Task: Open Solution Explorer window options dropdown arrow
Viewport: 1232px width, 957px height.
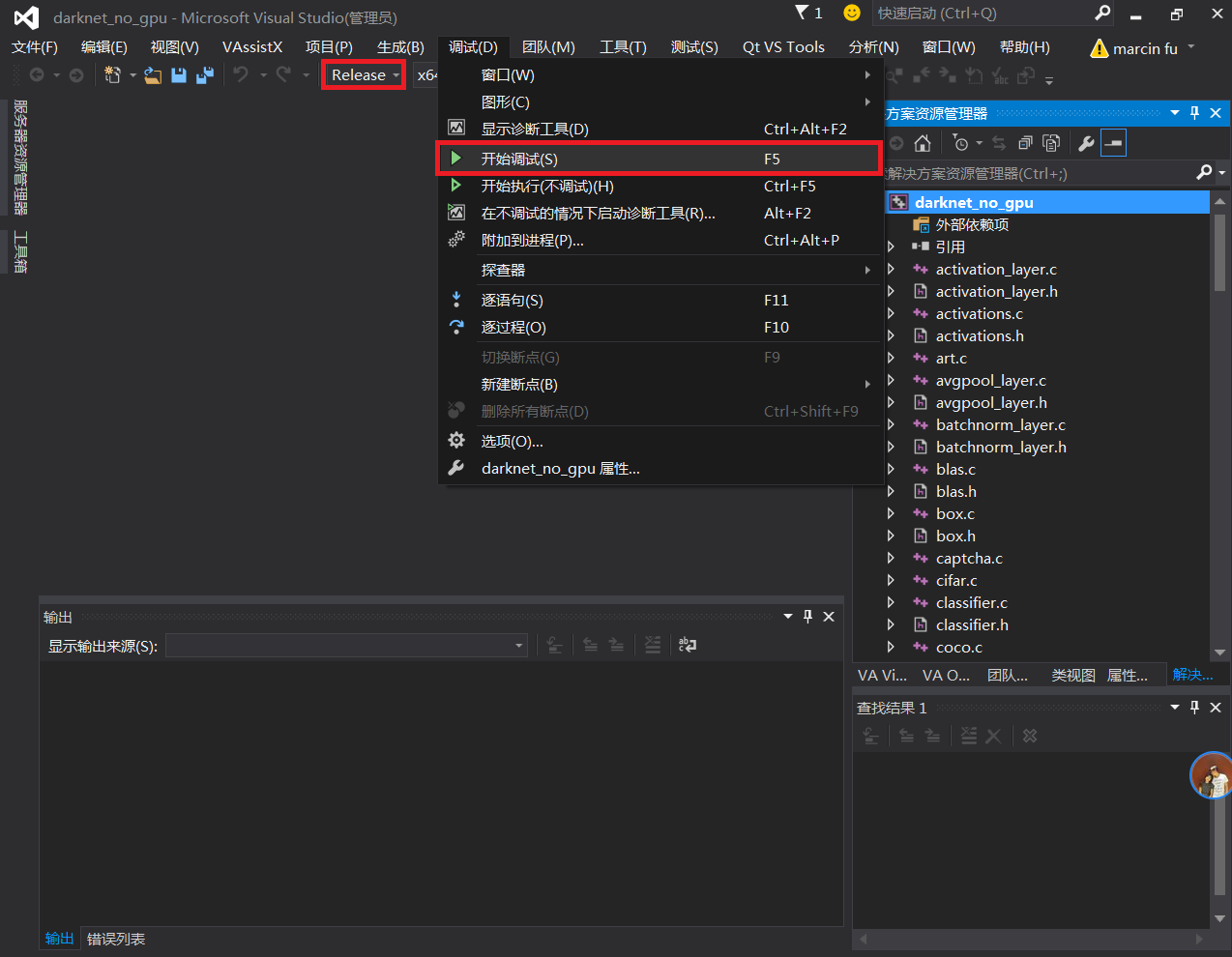Action: click(x=1175, y=113)
